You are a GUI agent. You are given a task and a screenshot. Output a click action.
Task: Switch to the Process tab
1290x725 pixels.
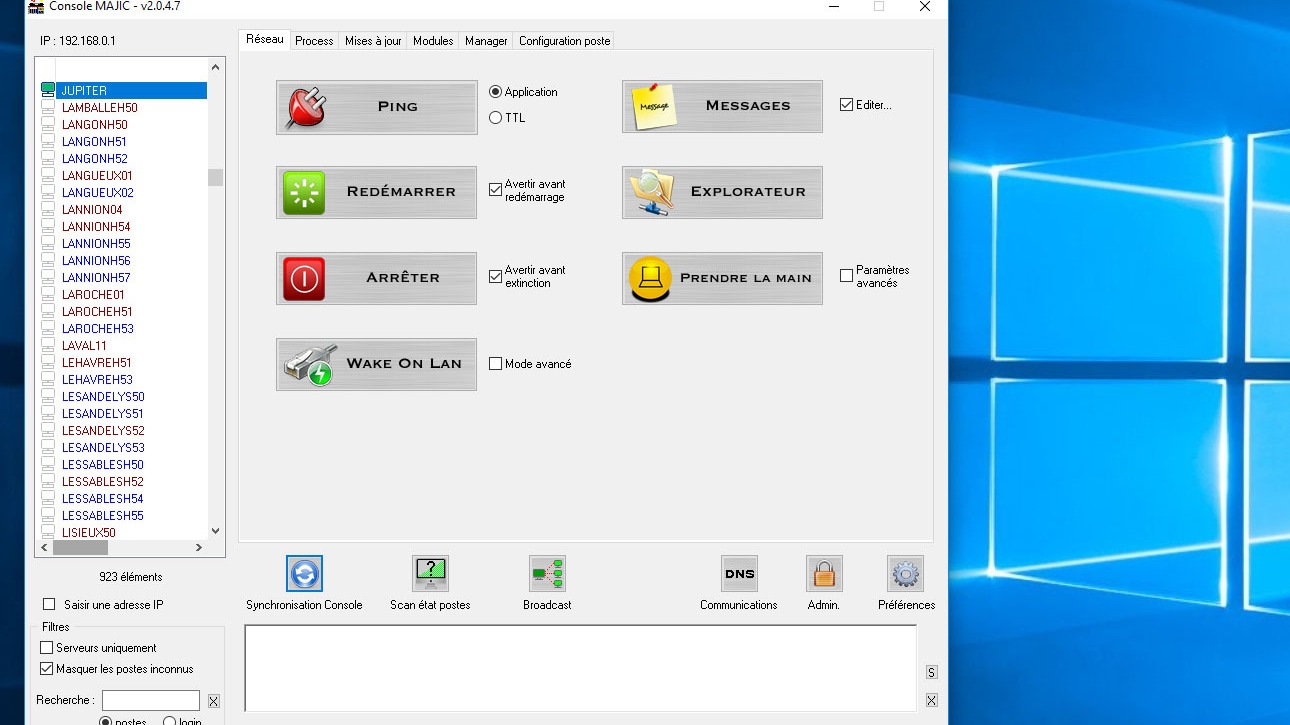[x=314, y=41]
